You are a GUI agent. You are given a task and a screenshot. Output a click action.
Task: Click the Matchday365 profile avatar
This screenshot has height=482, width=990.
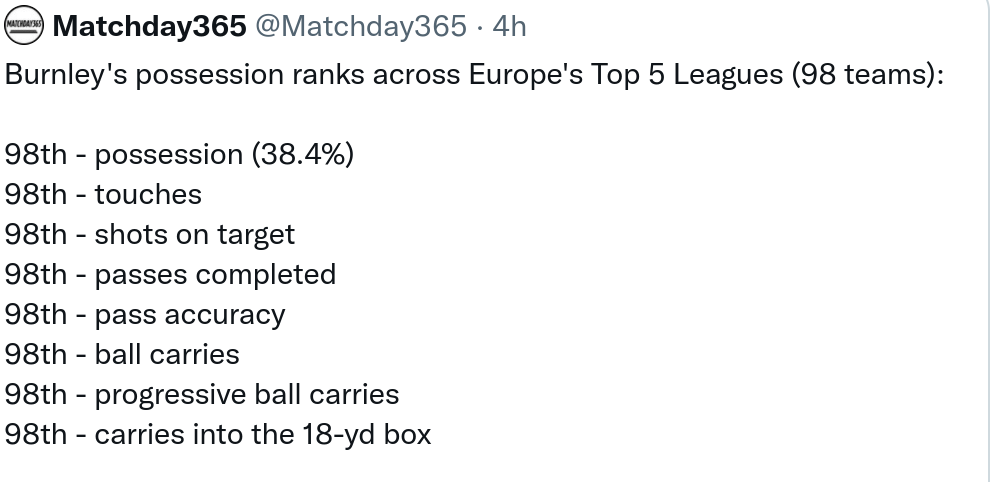[x=23, y=26]
